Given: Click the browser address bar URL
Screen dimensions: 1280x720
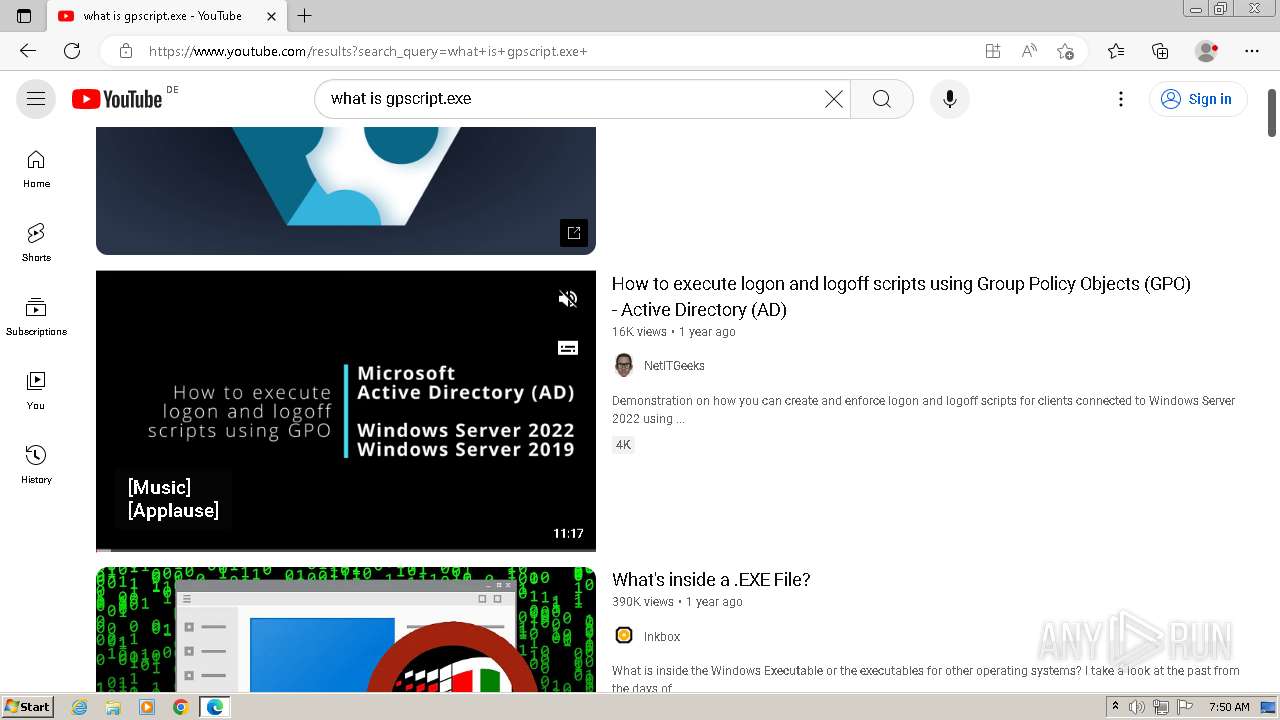Looking at the screenshot, I should [368, 51].
